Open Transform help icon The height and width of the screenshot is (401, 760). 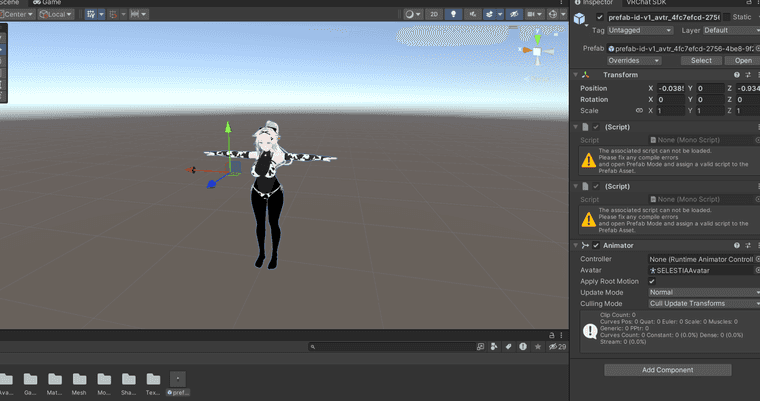click(x=737, y=75)
